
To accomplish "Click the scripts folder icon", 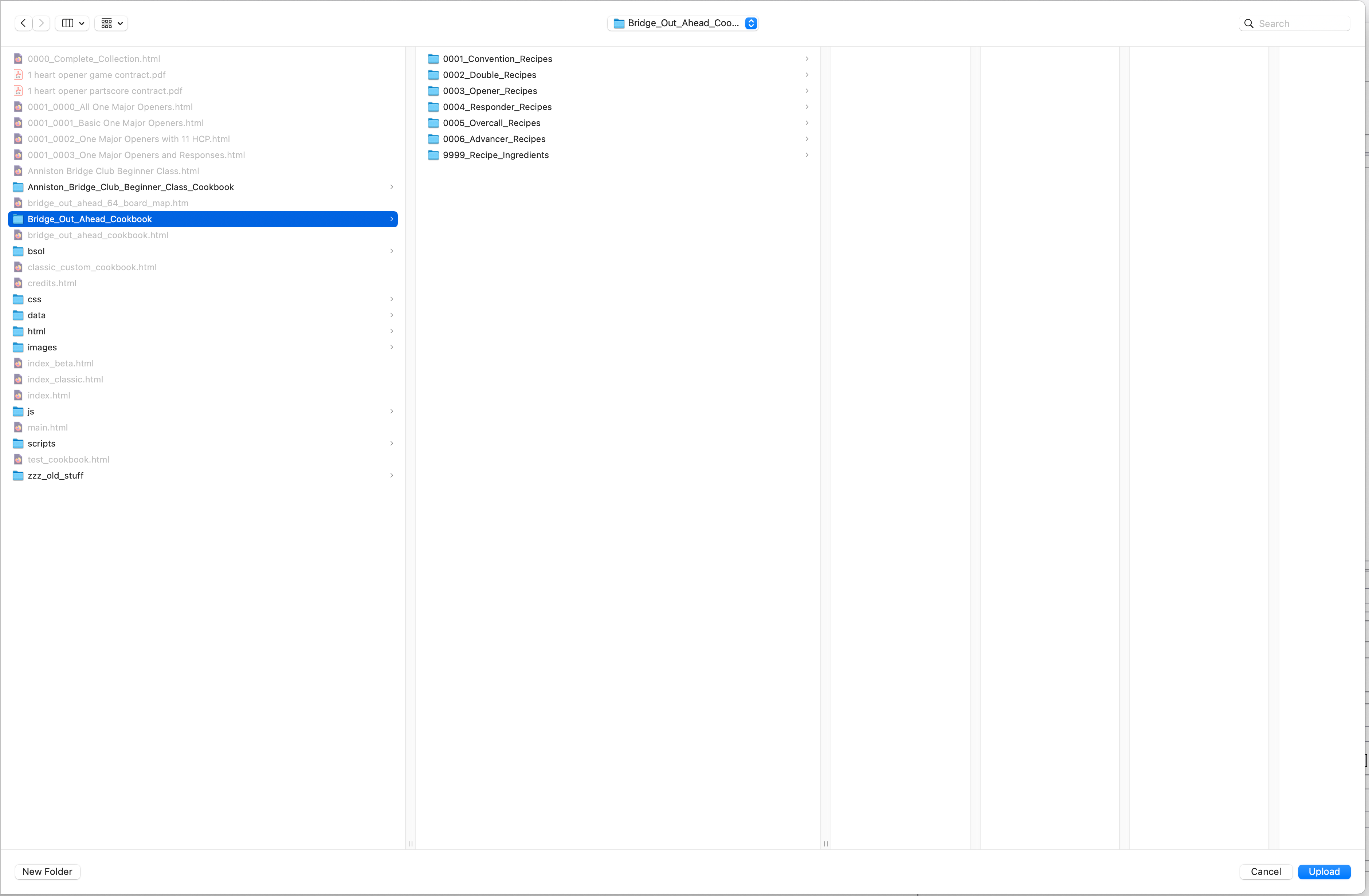I will click(x=19, y=443).
